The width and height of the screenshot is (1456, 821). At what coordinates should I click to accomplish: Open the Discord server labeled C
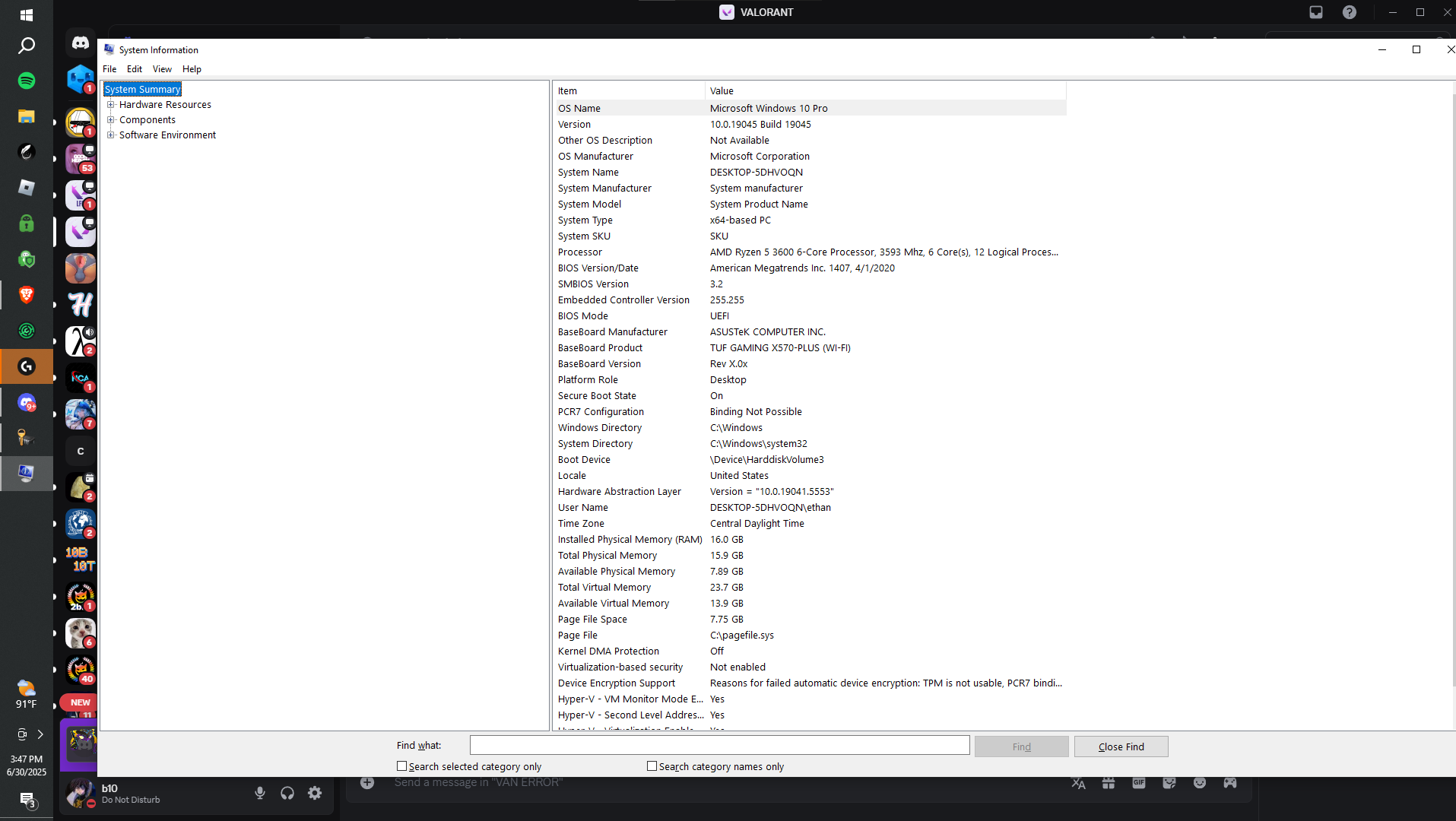(81, 451)
